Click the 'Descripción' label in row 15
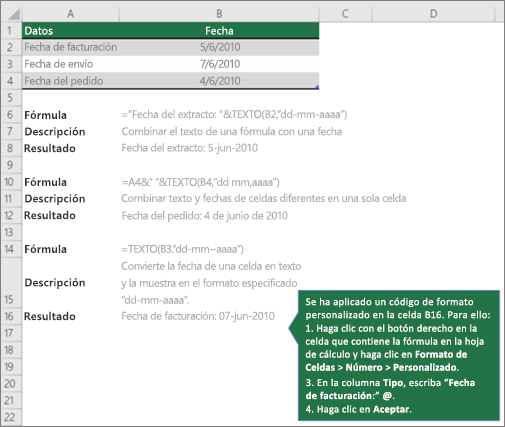This screenshot has height=427, width=505. (55, 283)
